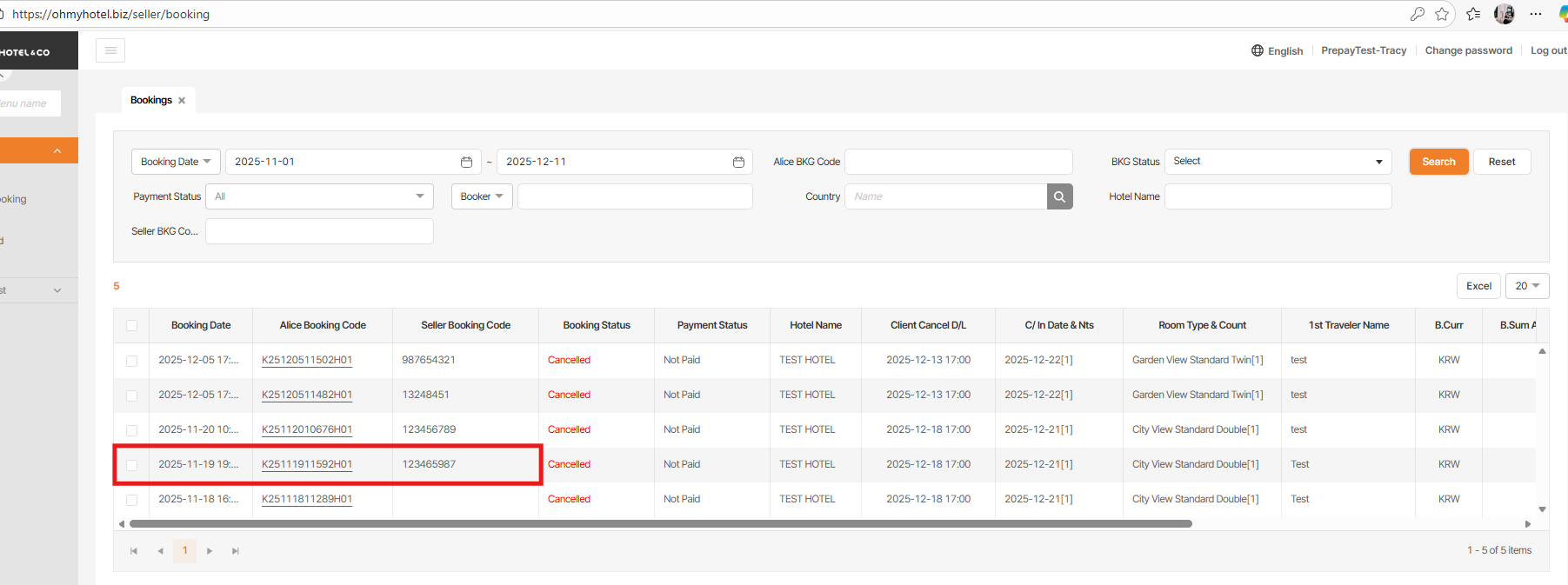The height and width of the screenshot is (585, 1568).
Task: Go to the first page of results
Action: tap(134, 551)
